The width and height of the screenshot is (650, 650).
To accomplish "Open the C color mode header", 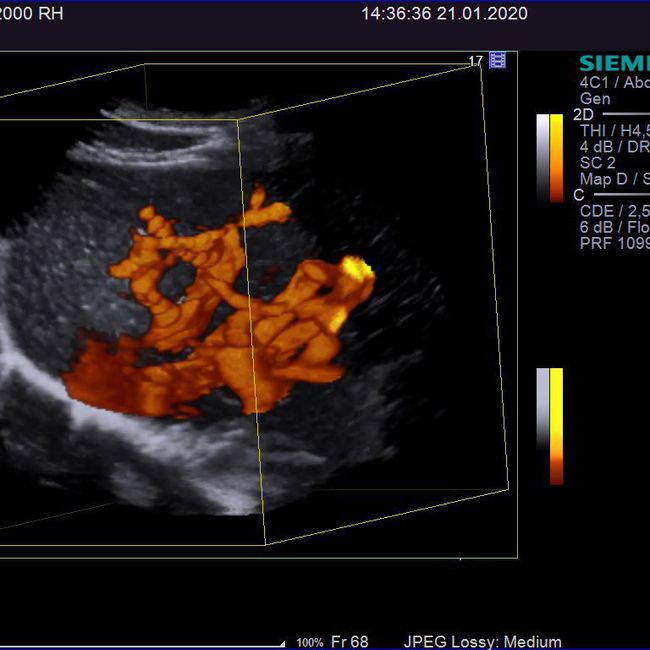I will click(x=579, y=195).
